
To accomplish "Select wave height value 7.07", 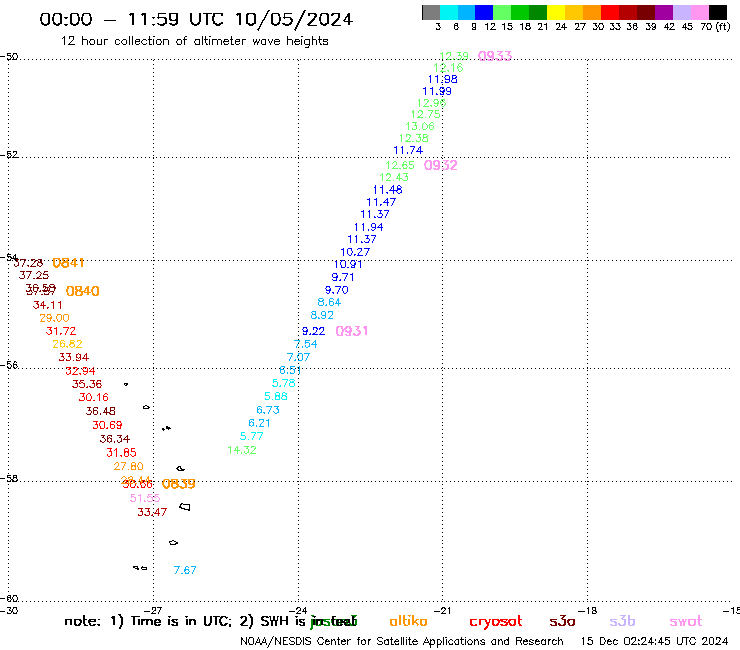I will 298,357.
